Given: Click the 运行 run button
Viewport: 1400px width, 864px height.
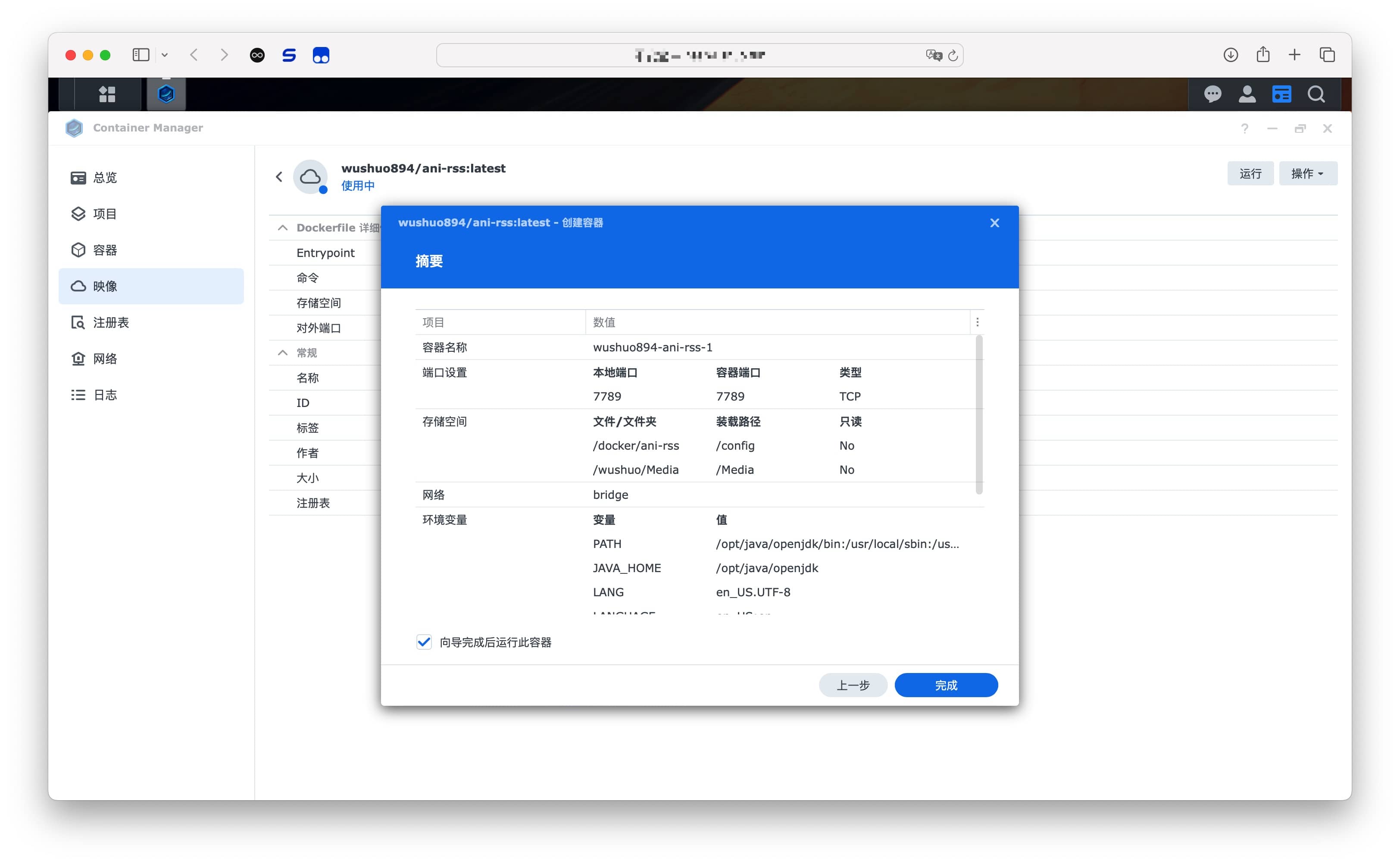Looking at the screenshot, I should pyautogui.click(x=1250, y=174).
